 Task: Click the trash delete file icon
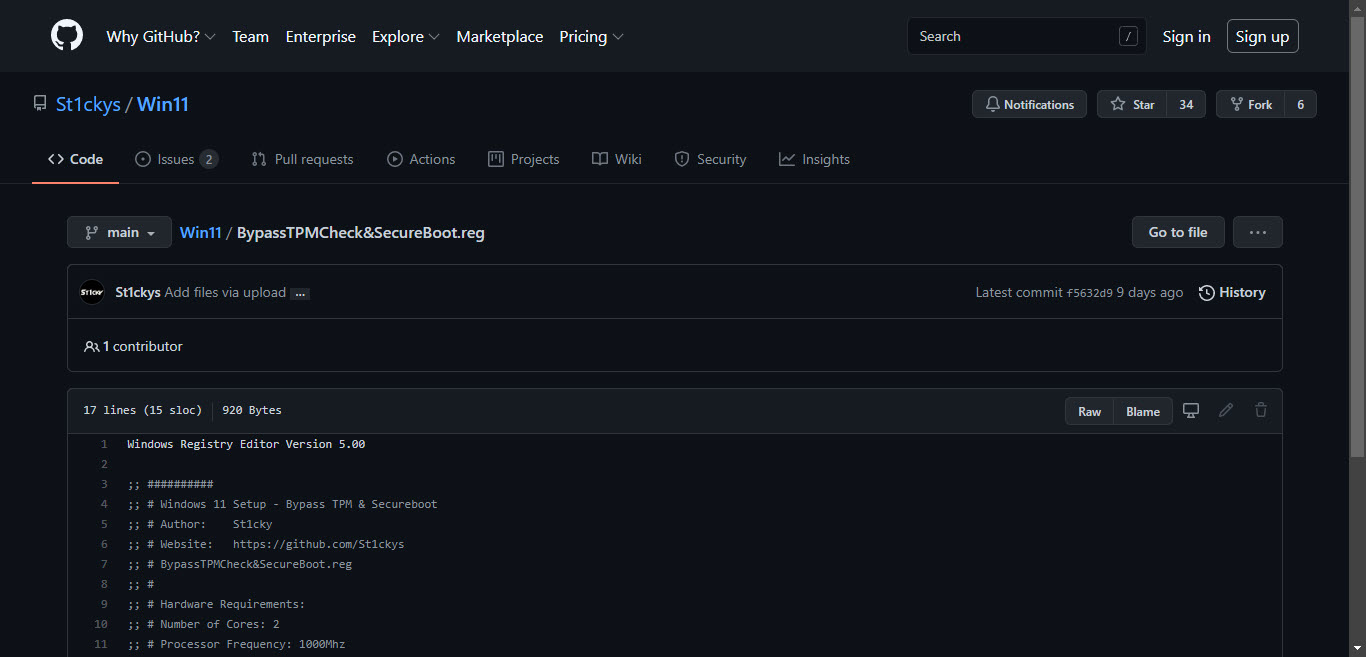point(1261,411)
